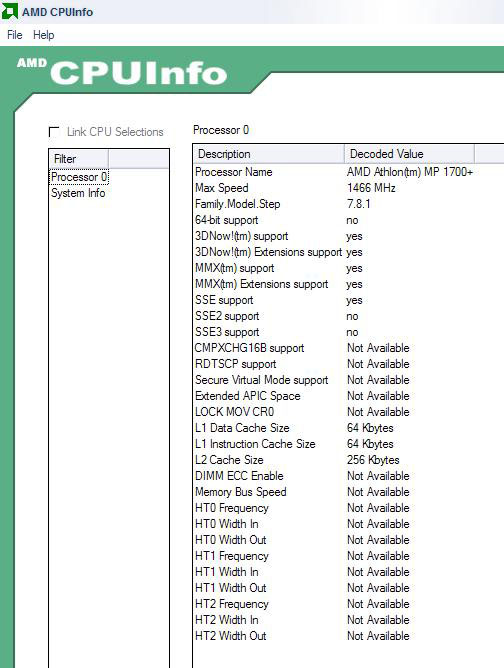Click the 1466 MHz value
This screenshot has width=504, height=668.
click(371, 188)
